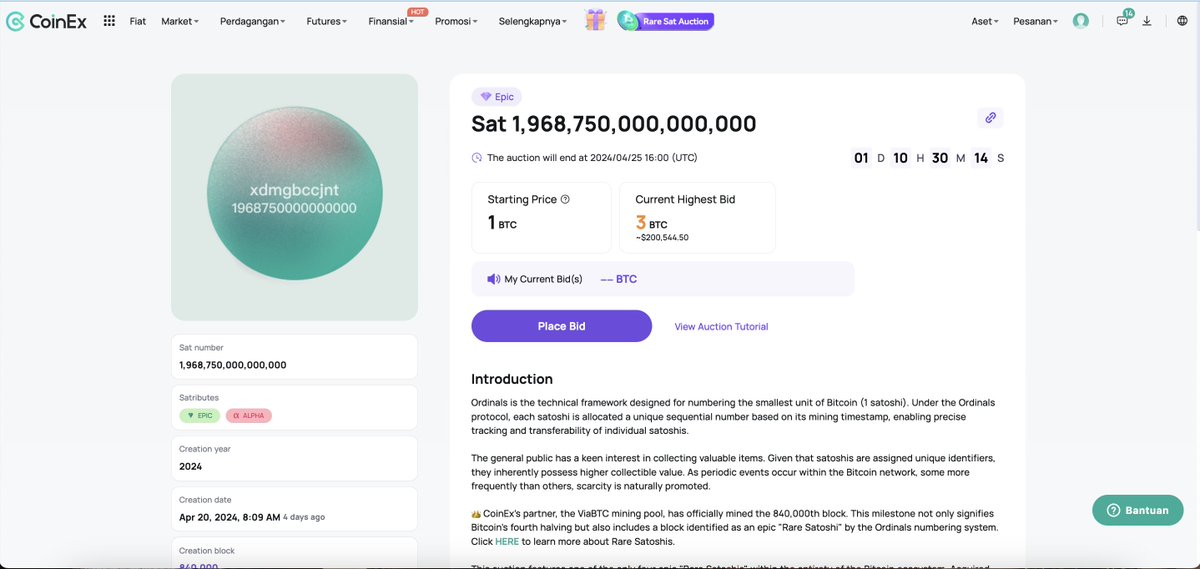Click the Epic diamond badge above the title
The image size is (1200, 569).
coord(497,97)
